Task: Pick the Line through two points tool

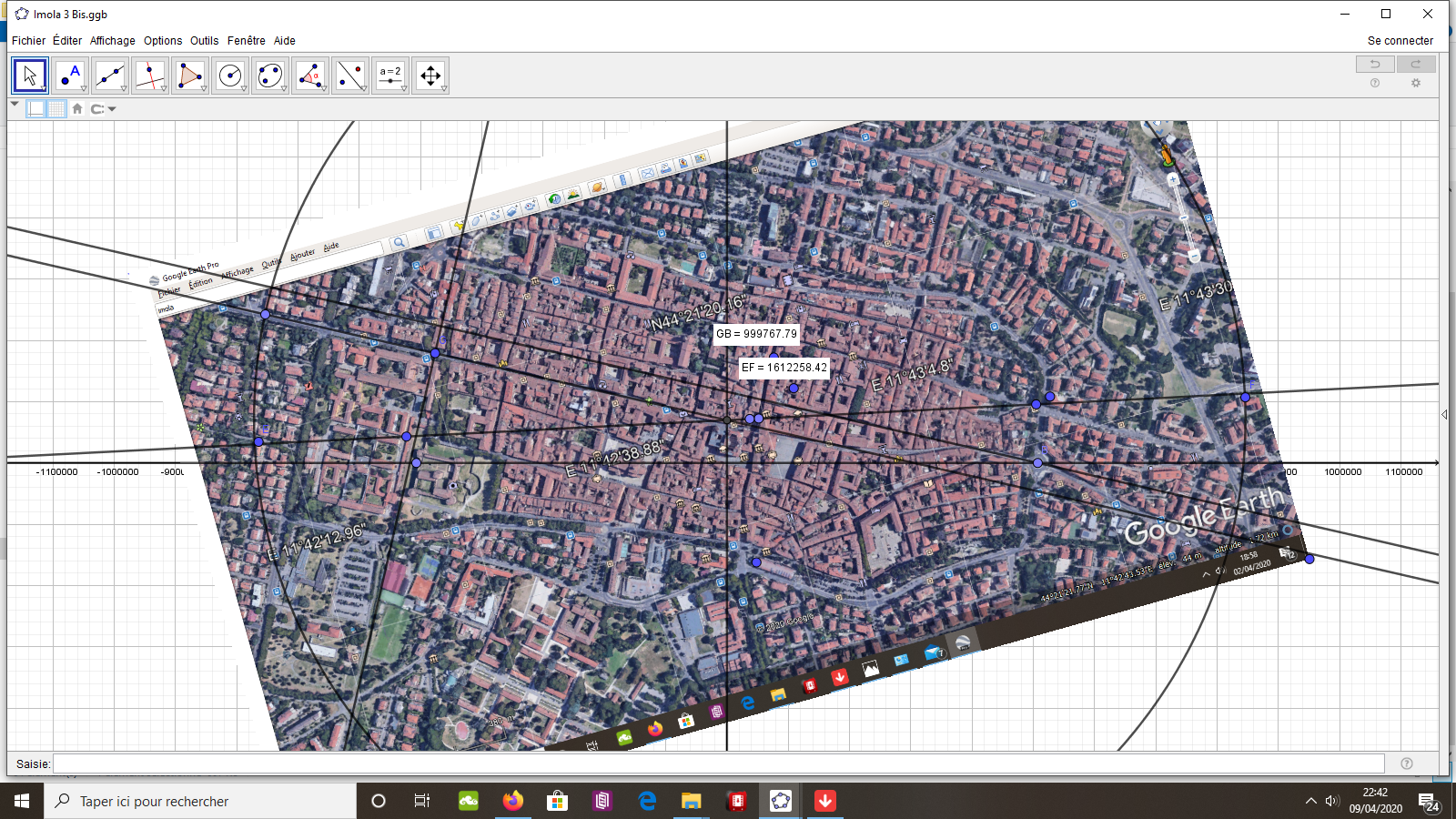Action: (110, 76)
